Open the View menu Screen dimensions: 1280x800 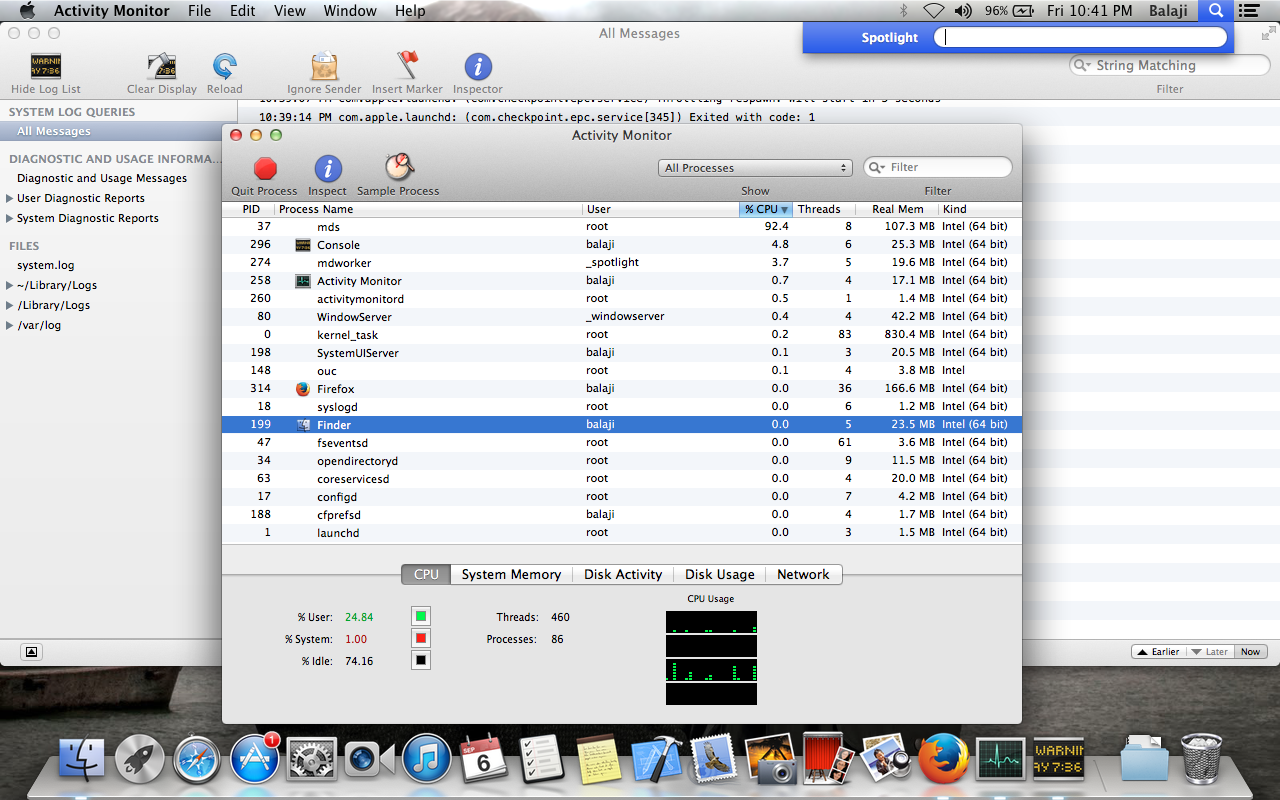click(290, 11)
